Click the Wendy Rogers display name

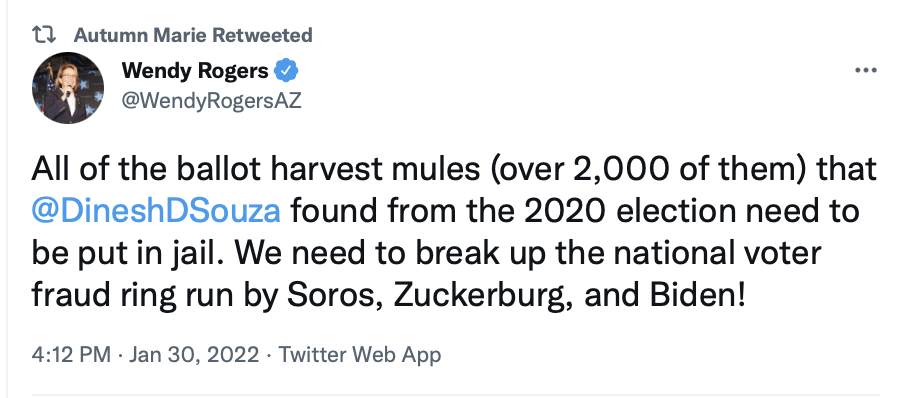(x=195, y=71)
